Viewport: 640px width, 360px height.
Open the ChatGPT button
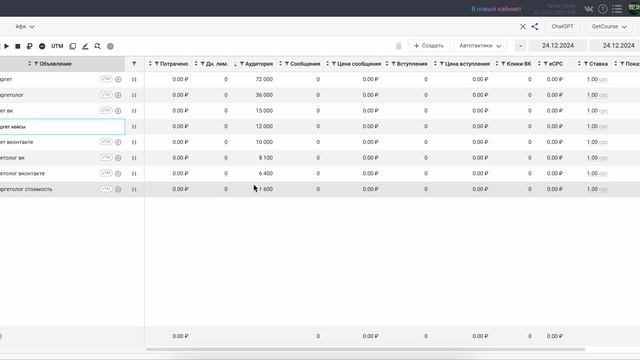tap(562, 27)
